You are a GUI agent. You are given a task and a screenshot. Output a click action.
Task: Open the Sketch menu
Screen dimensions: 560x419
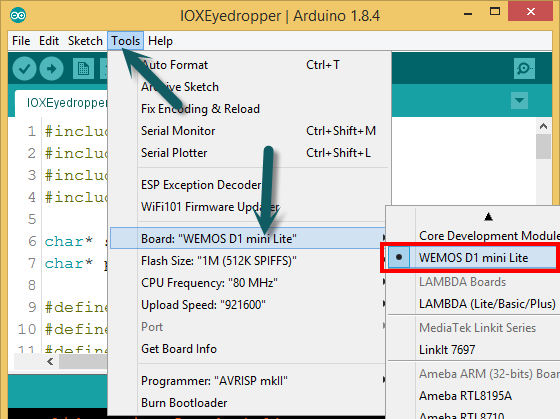(85, 41)
